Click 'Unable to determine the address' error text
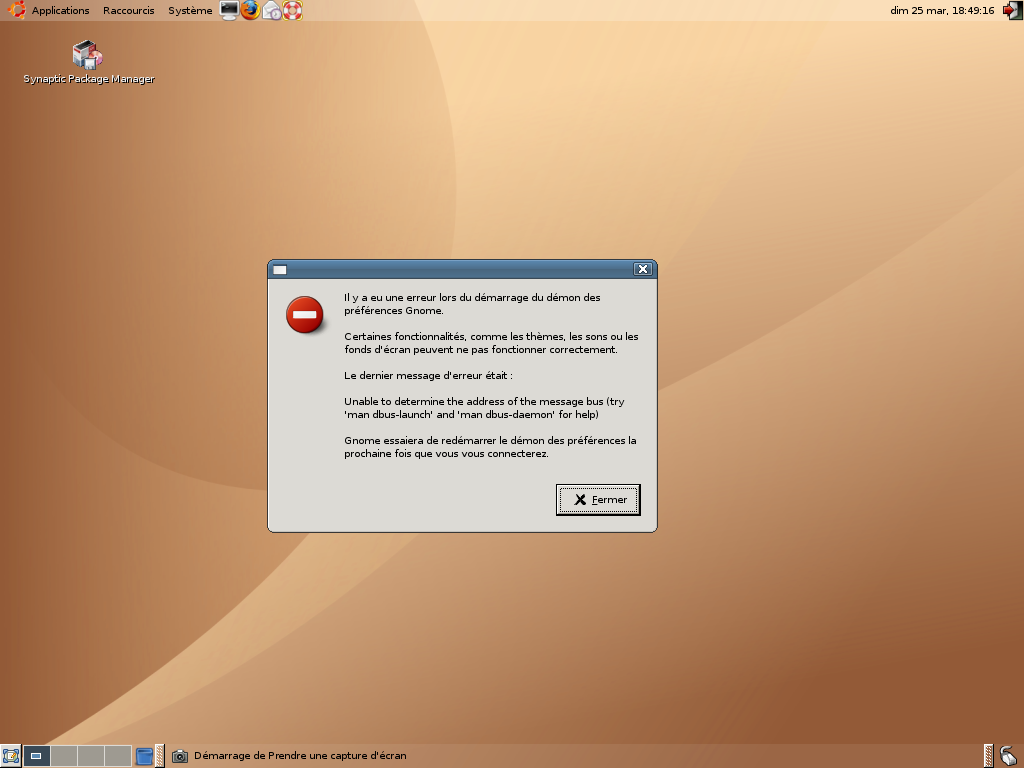The image size is (1024, 768). pyautogui.click(x=484, y=408)
